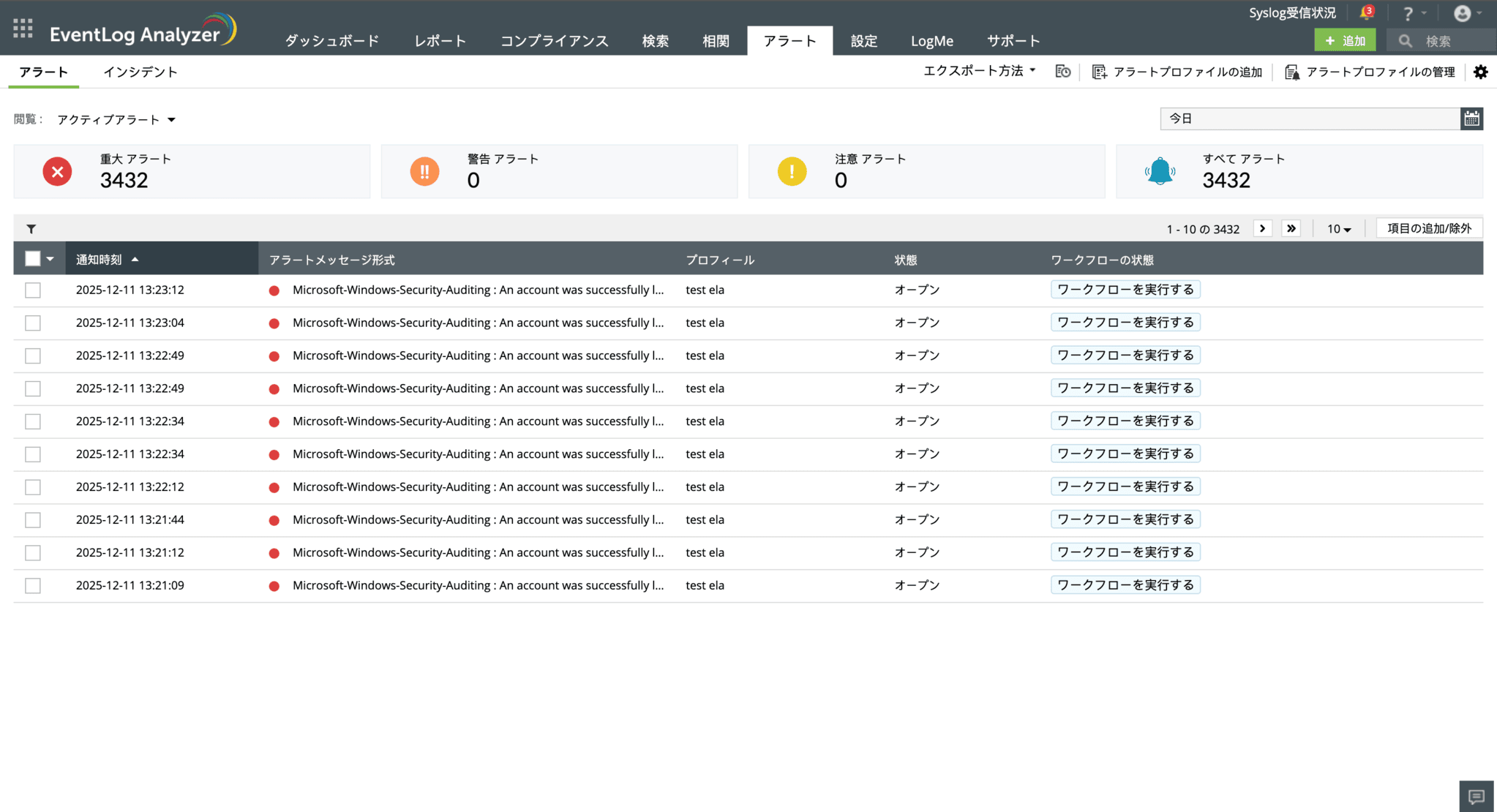Click the user account avatar icon
The height and width of the screenshot is (812, 1497).
[x=1462, y=14]
